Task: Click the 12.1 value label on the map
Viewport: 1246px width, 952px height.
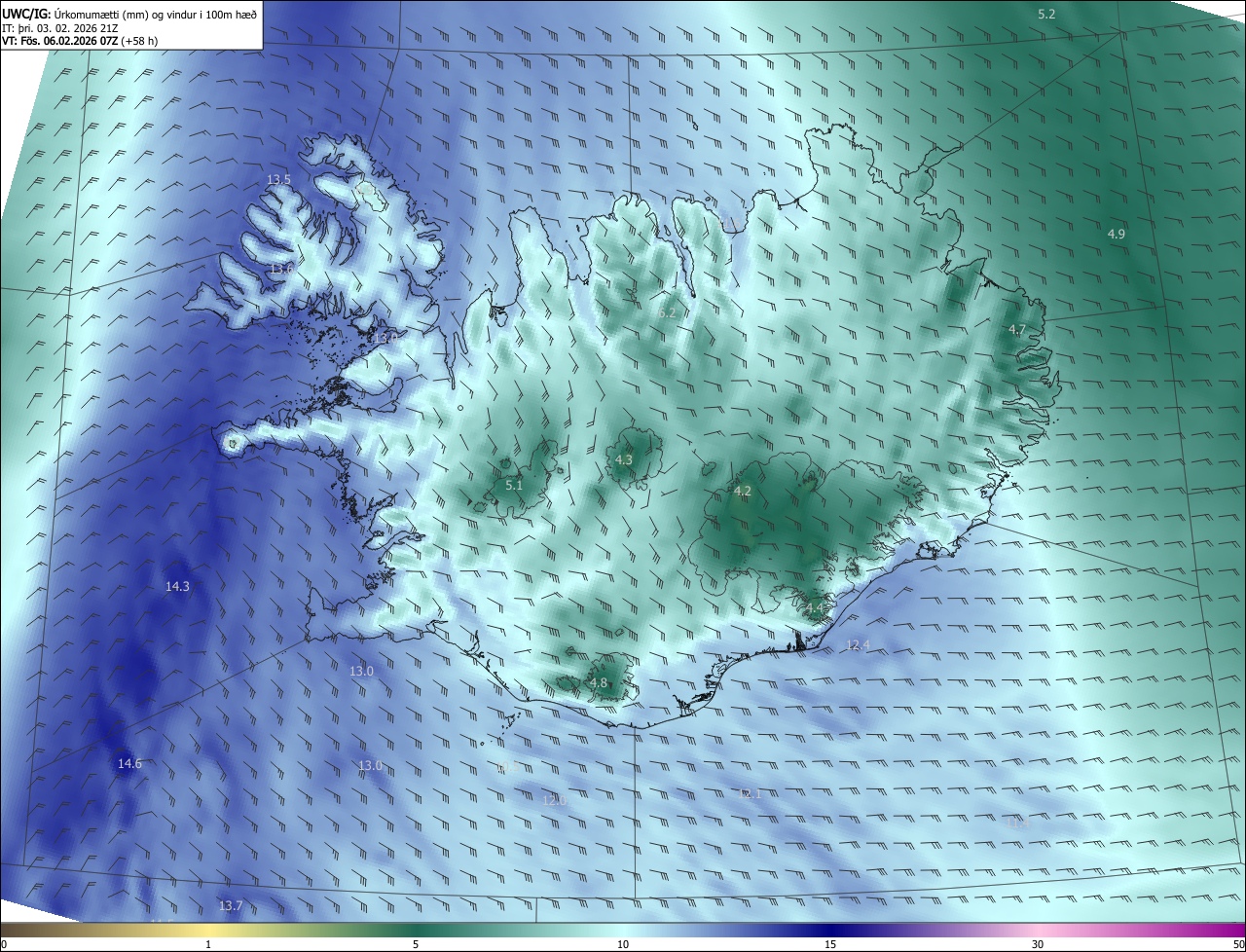Action: 749,794
